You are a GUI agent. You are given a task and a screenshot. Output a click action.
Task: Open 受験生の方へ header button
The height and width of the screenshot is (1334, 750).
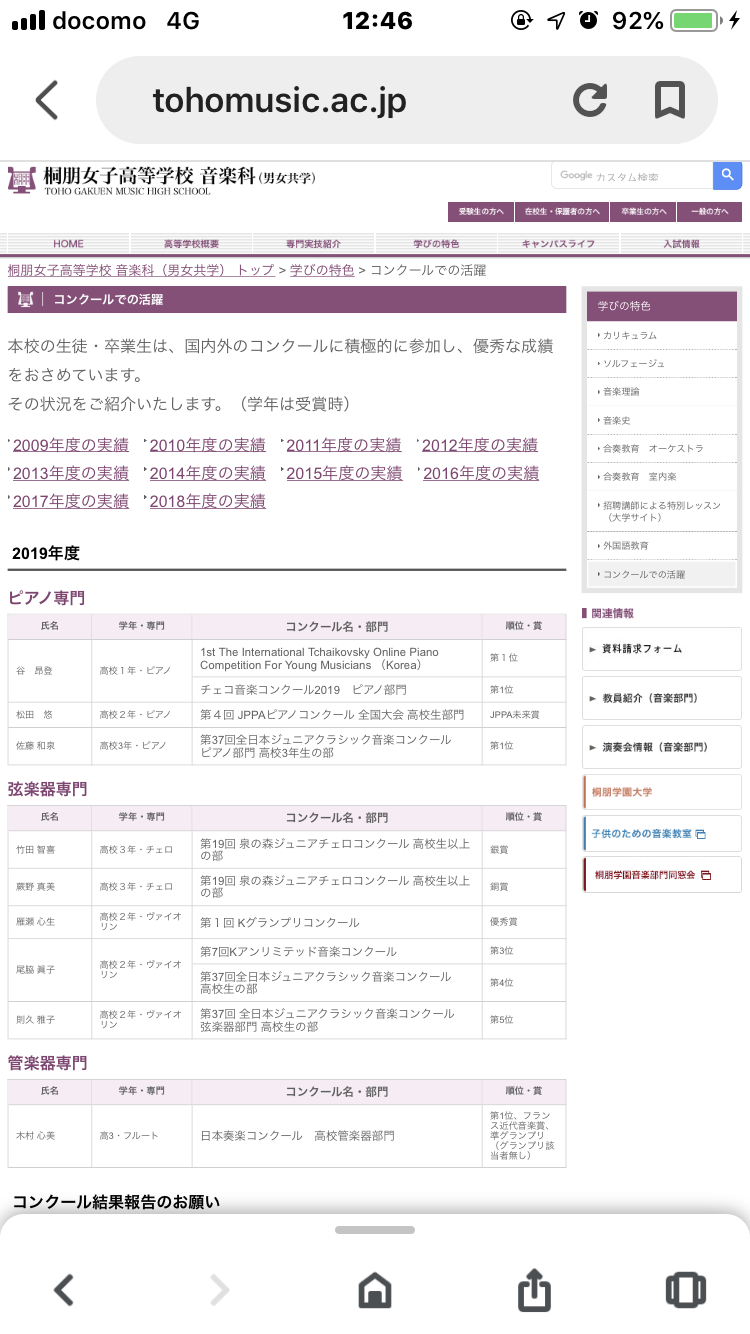click(x=479, y=212)
